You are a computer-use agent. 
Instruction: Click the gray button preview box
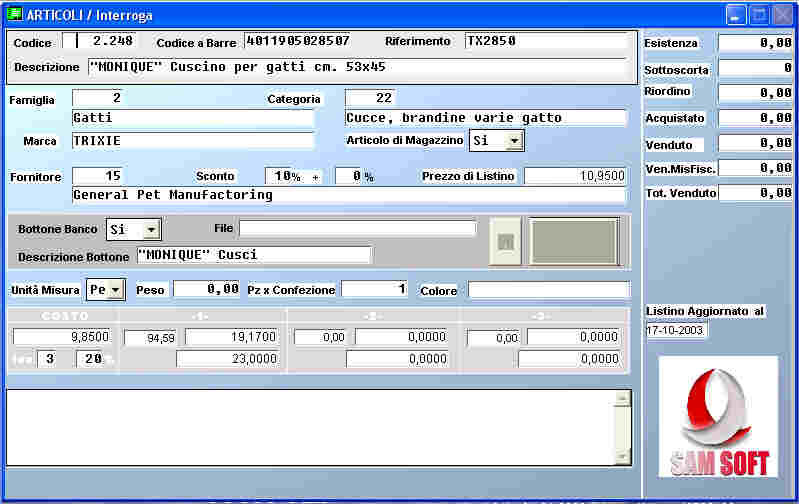[574, 242]
